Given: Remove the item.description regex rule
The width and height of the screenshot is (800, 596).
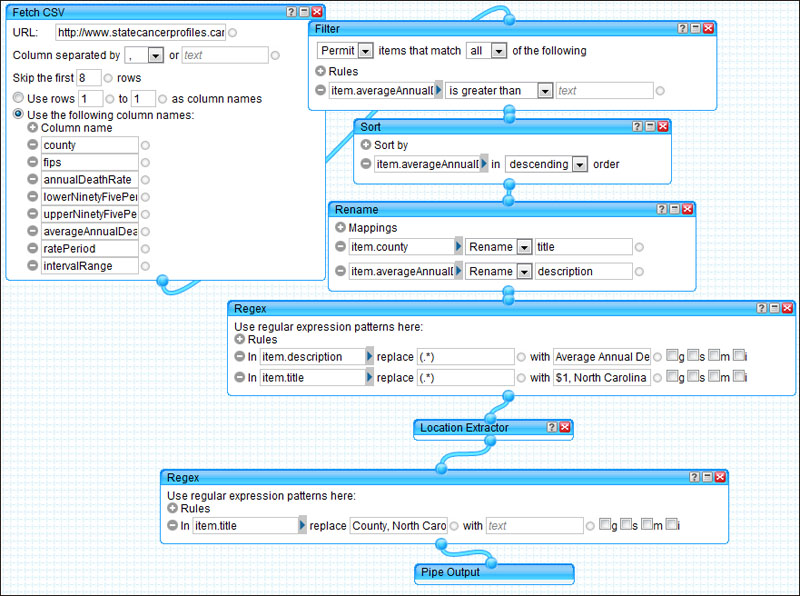Looking at the screenshot, I should pos(239,357).
